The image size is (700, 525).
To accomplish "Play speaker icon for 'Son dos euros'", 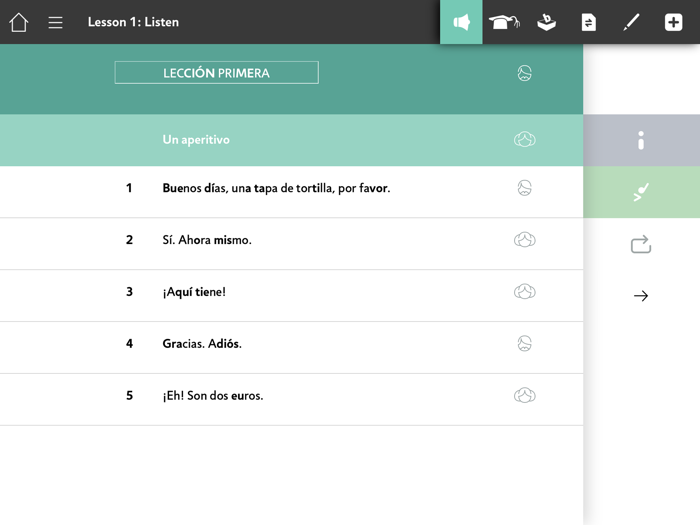I will [x=525, y=395].
